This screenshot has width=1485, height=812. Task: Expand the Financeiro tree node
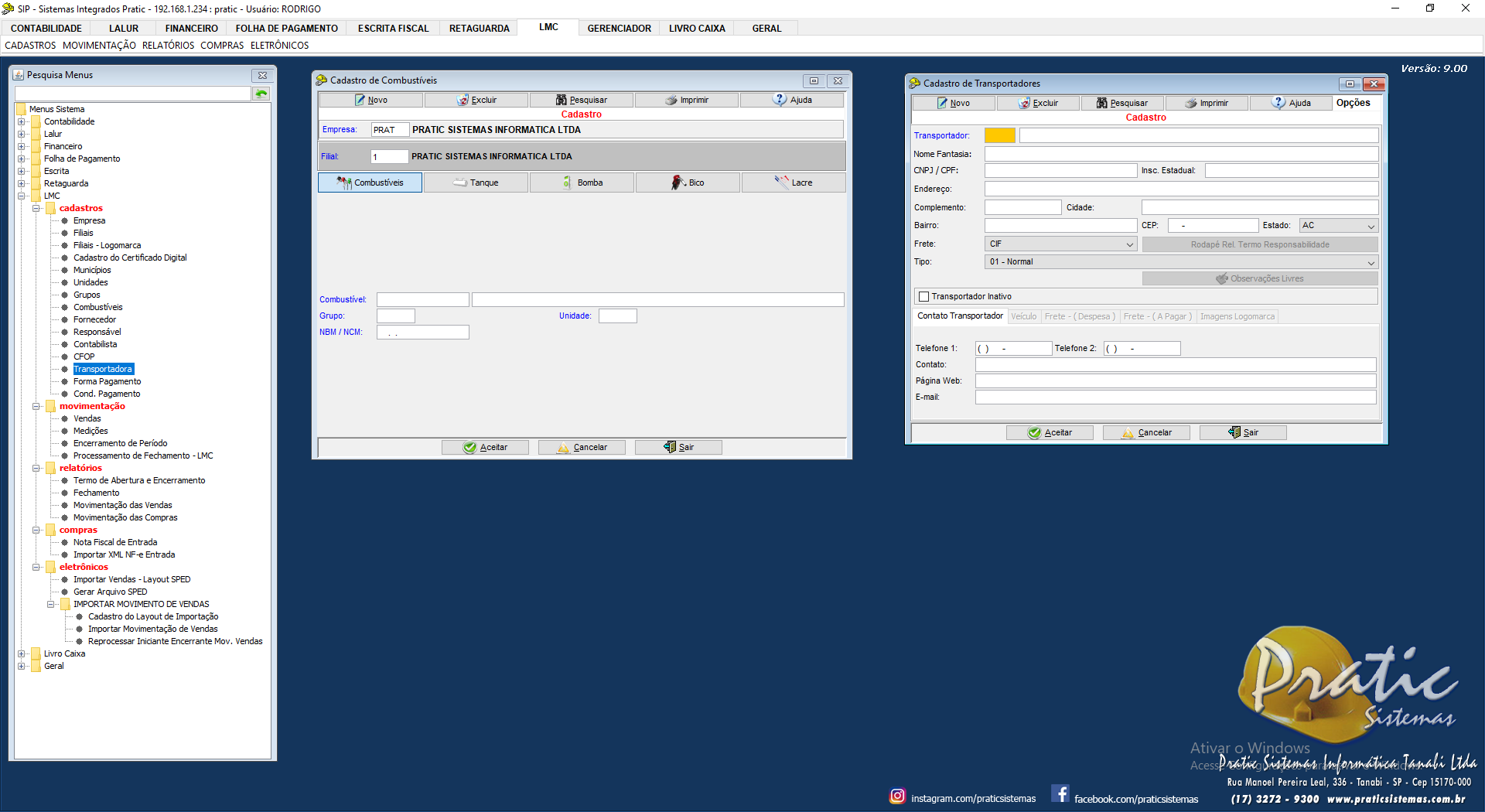point(22,146)
